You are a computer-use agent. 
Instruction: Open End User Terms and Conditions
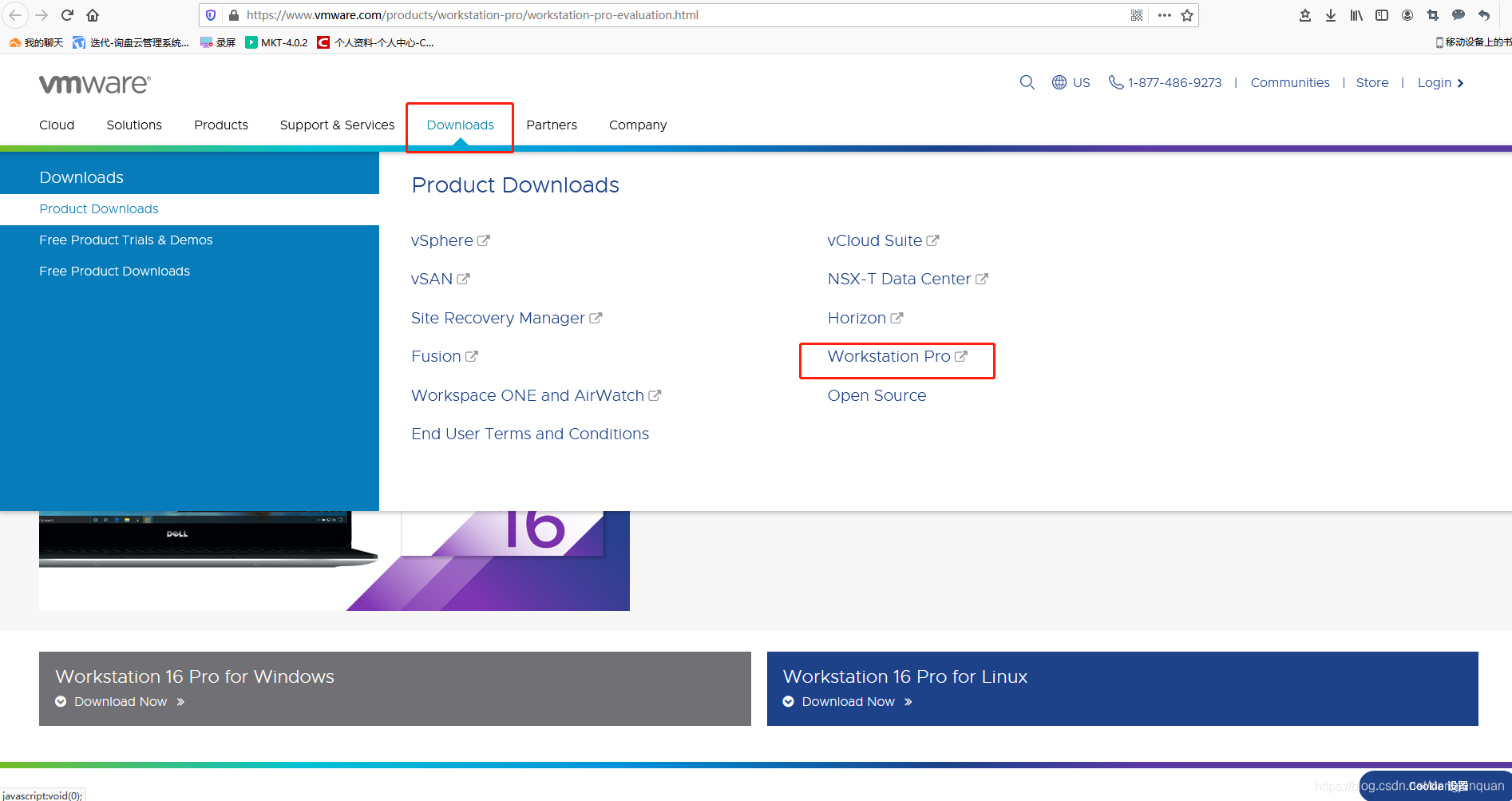click(x=530, y=434)
